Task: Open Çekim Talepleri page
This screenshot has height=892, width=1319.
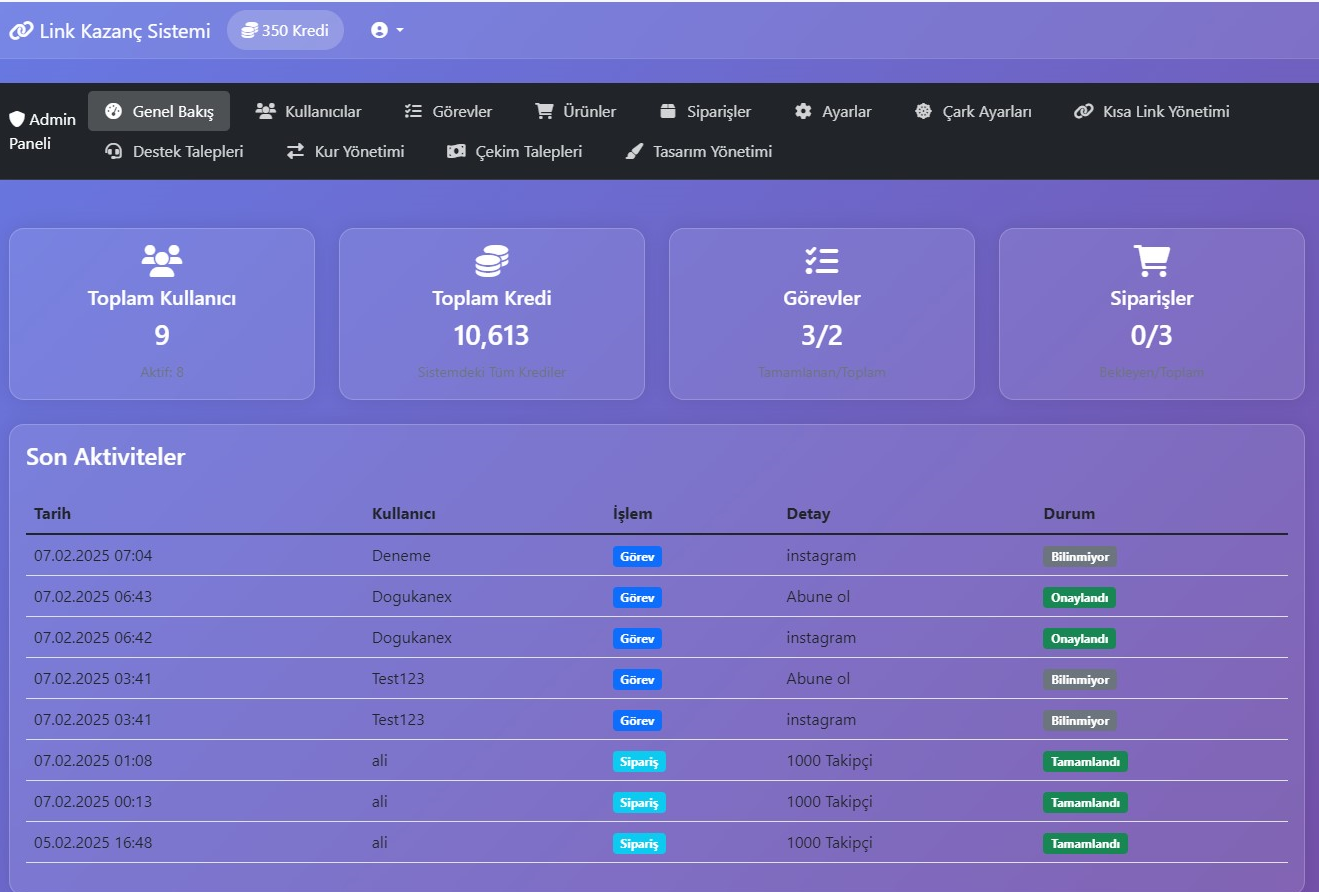Action: (x=514, y=152)
